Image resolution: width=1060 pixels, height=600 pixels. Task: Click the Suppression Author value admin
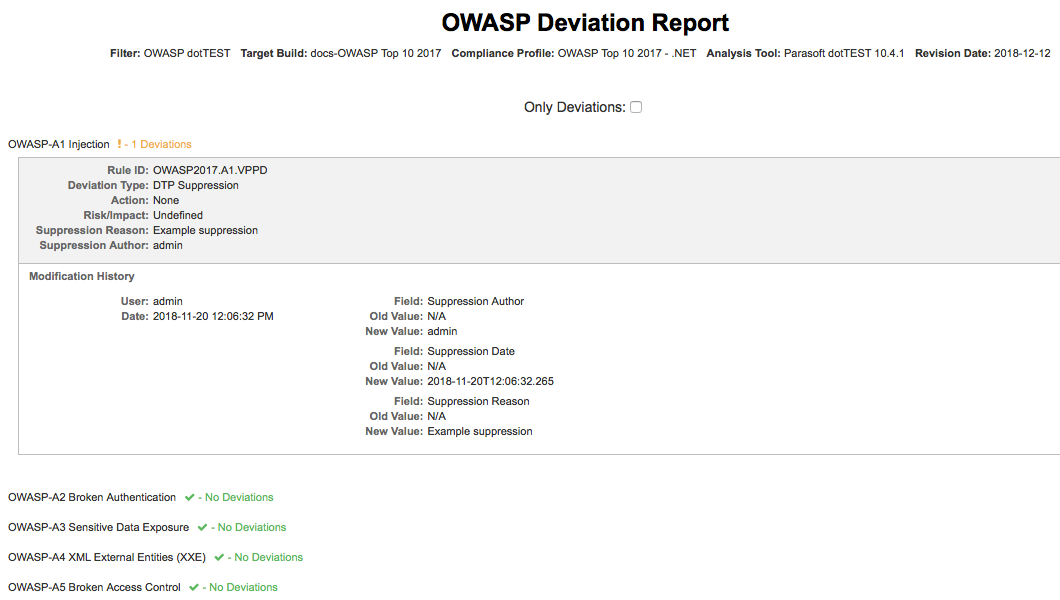tap(168, 245)
